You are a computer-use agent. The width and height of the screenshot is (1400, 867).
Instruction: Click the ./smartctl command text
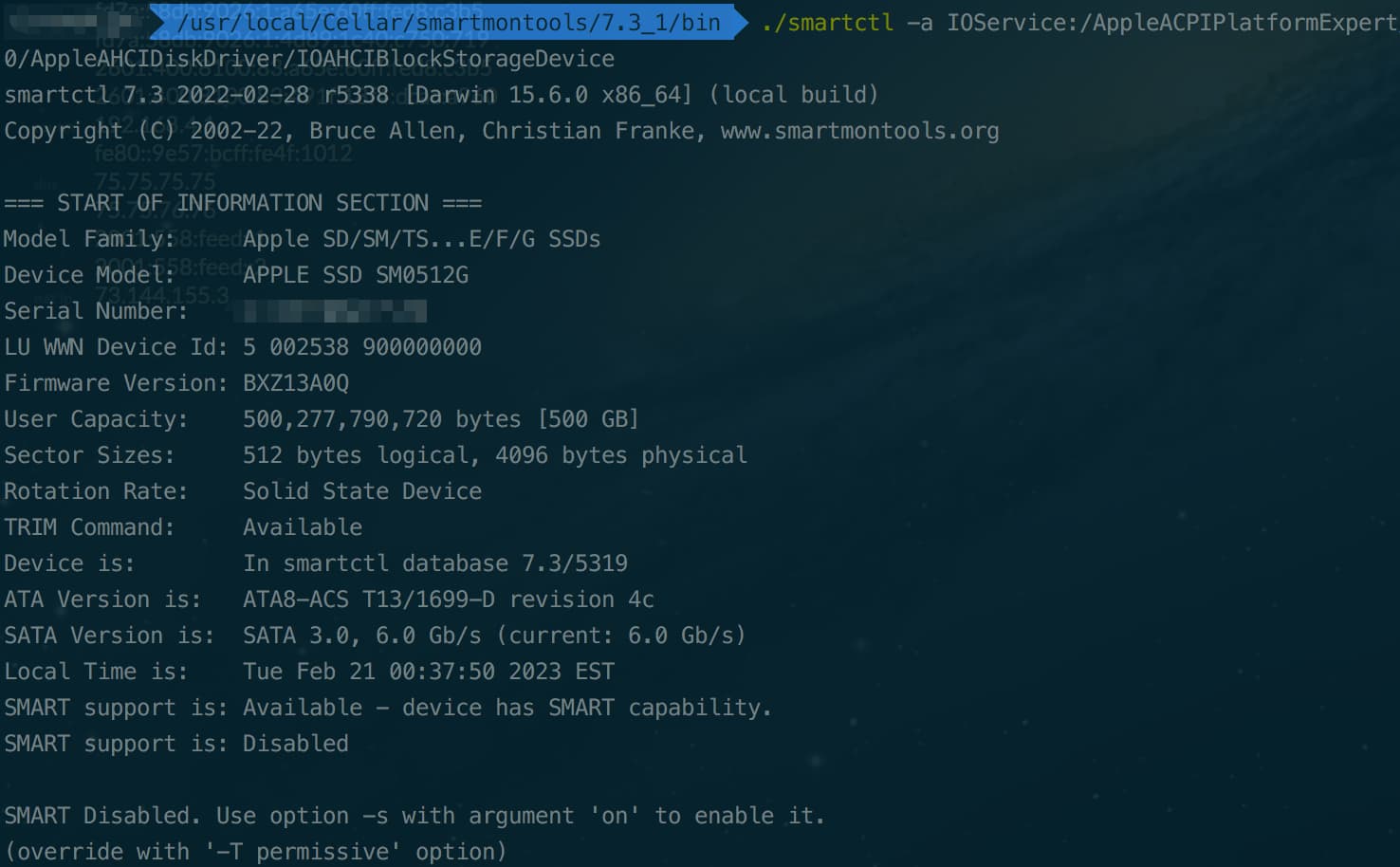click(827, 22)
